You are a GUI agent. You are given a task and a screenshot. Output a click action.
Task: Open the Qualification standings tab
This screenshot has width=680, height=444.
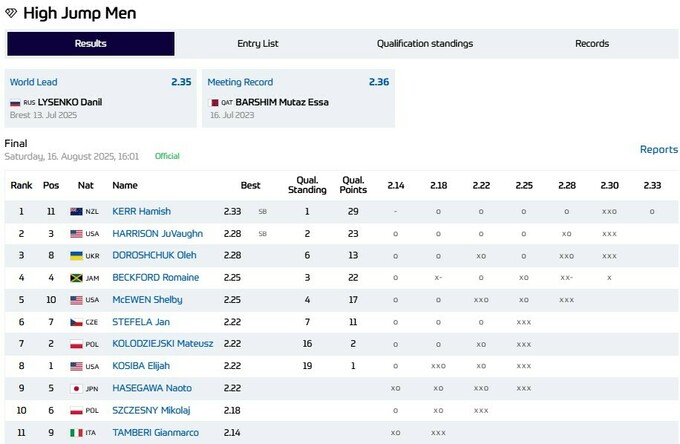(x=425, y=44)
